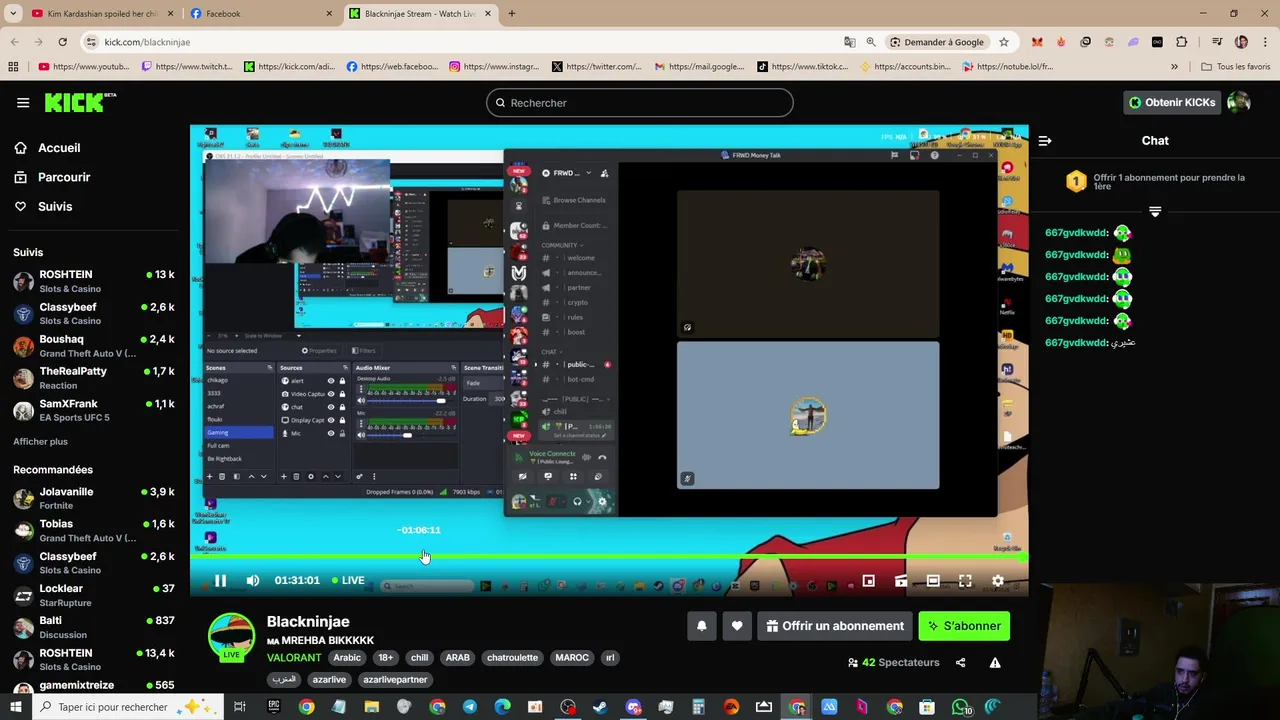This screenshot has width=1280, height=720.
Task: Share the stream via share icon
Action: [960, 662]
